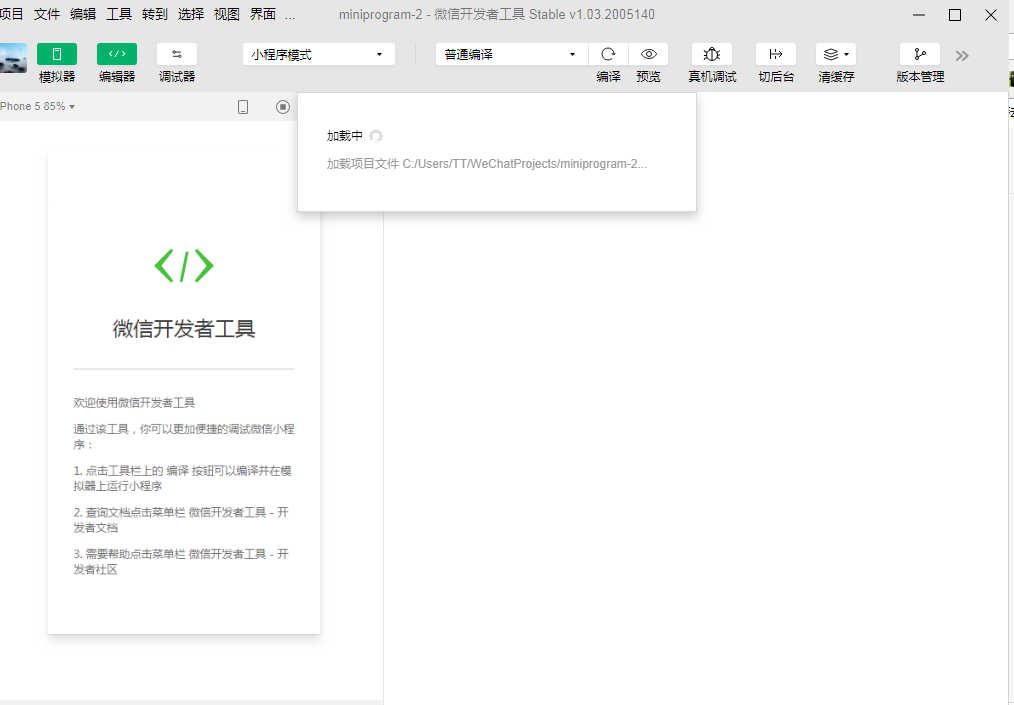Open the 项目 menu
The image size is (1014, 705).
pyautogui.click(x=12, y=14)
